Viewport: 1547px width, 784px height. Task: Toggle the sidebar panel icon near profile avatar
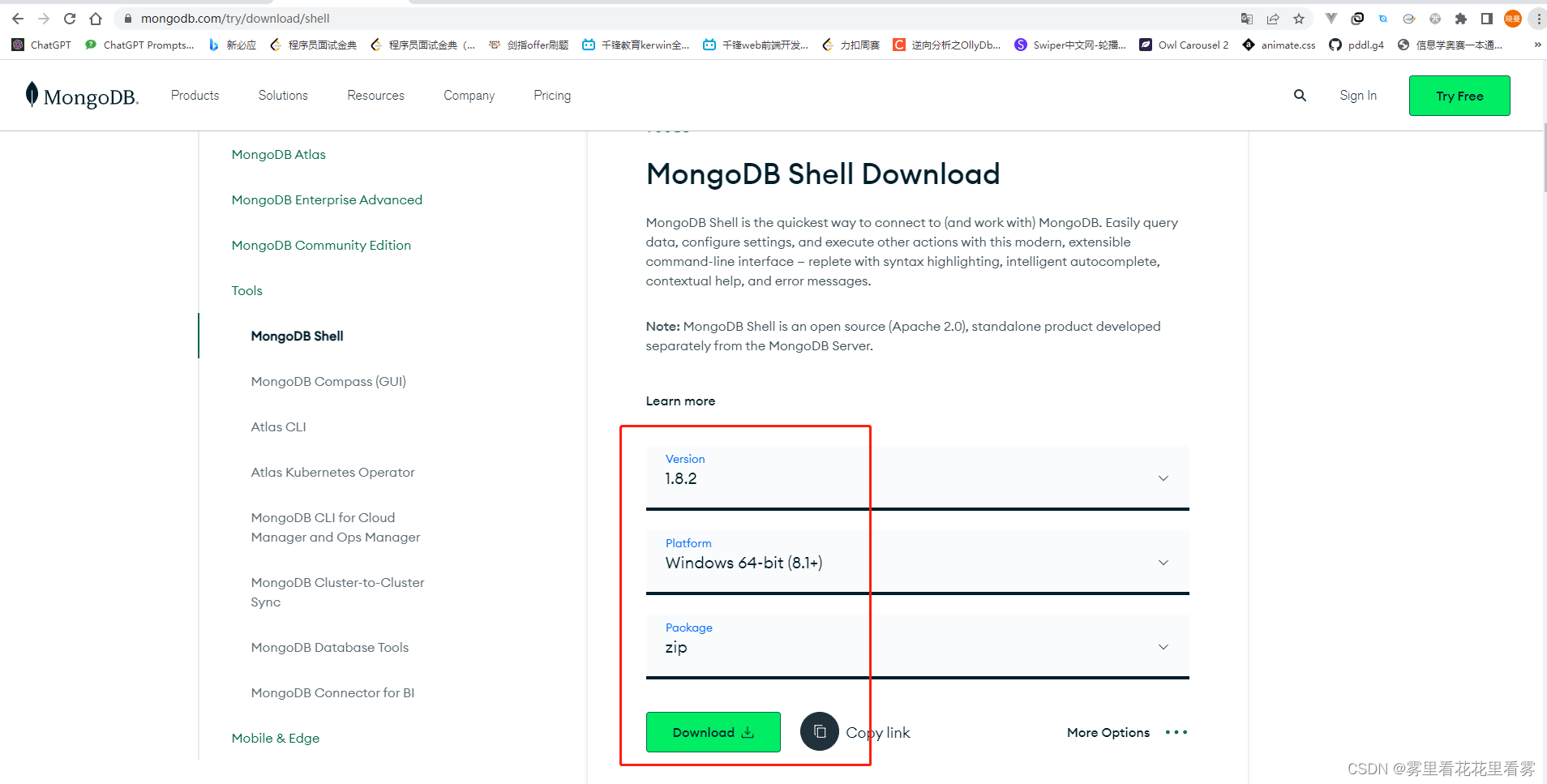(1487, 18)
